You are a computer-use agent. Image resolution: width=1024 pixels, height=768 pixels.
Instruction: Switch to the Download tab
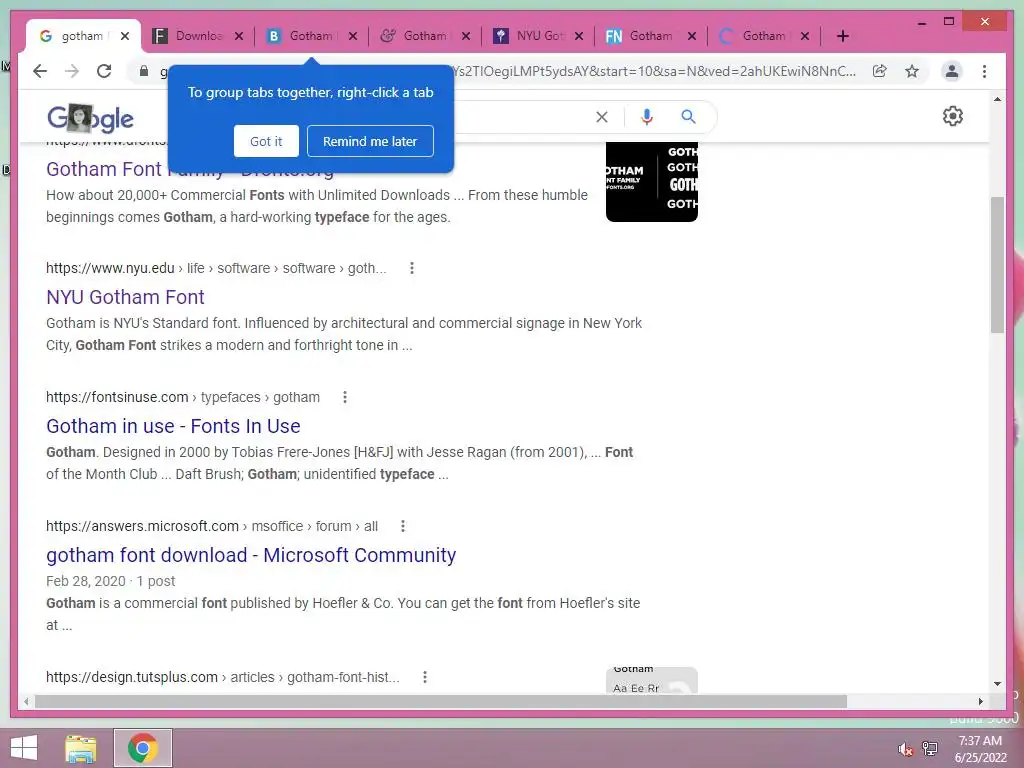(196, 36)
